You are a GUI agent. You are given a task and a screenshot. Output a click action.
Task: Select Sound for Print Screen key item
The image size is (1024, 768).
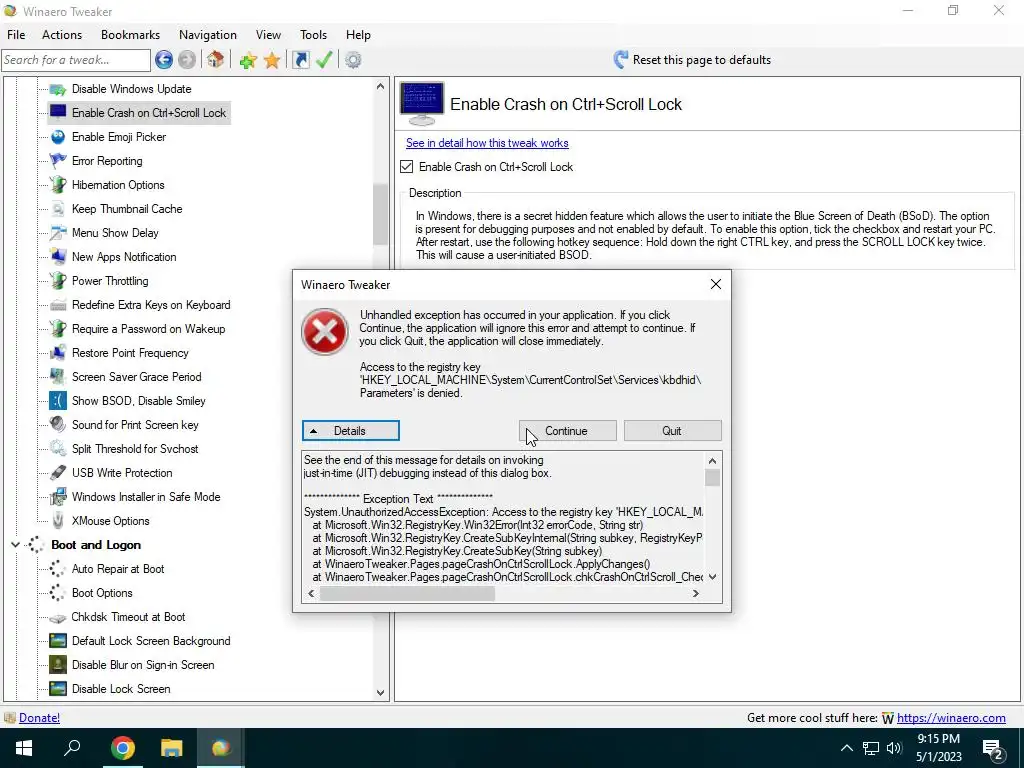click(135, 425)
